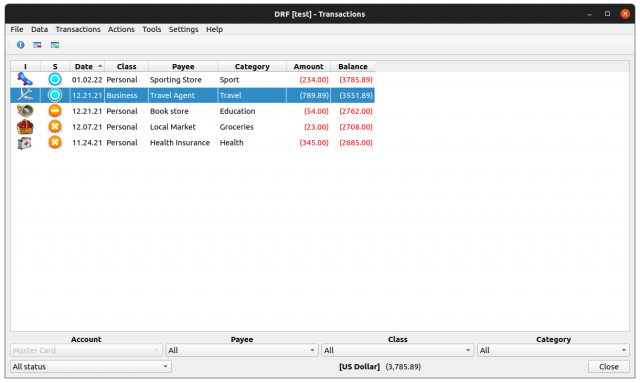Click the airplane icon in Travel Agent row

pyautogui.click(x=25, y=95)
